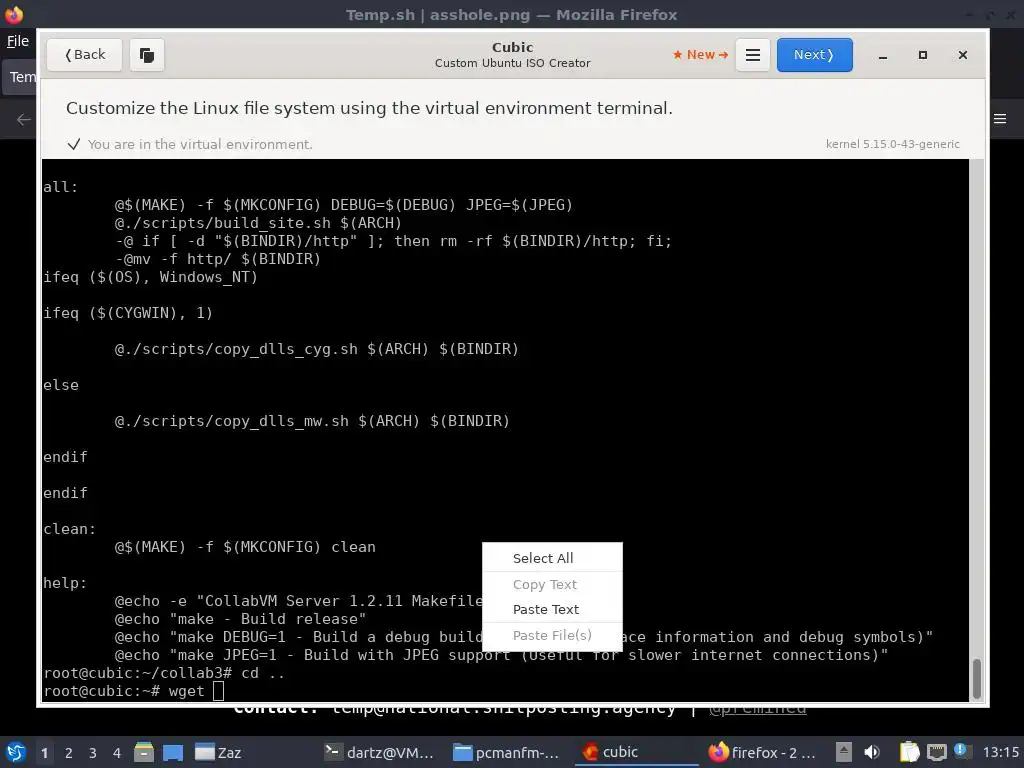This screenshot has width=1024, height=768.
Task: Click the 'all:' target line in terminal
Action: [61, 187]
